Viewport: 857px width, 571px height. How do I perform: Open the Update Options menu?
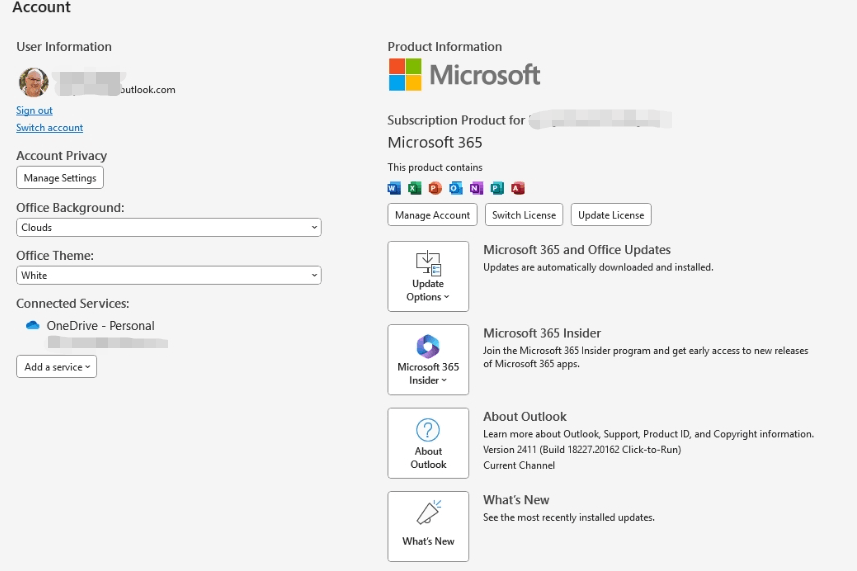tap(428, 276)
